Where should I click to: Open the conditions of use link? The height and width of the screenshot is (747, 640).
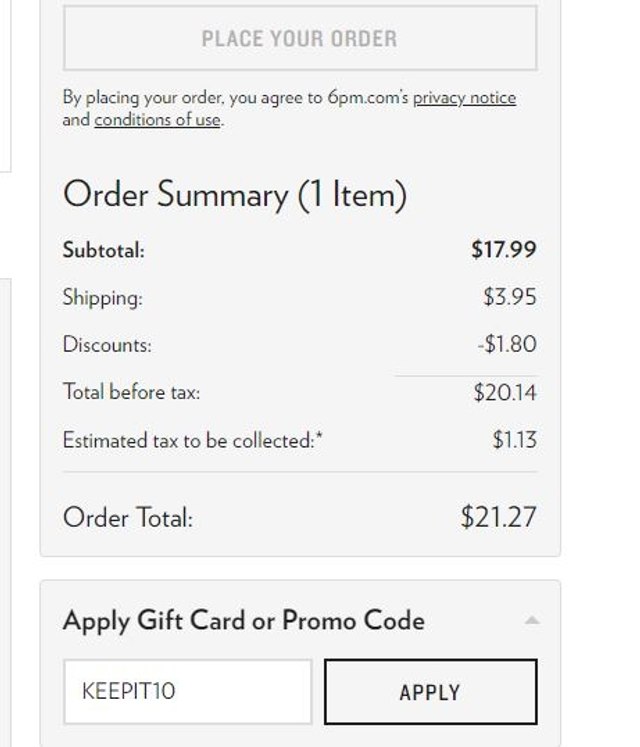(157, 119)
